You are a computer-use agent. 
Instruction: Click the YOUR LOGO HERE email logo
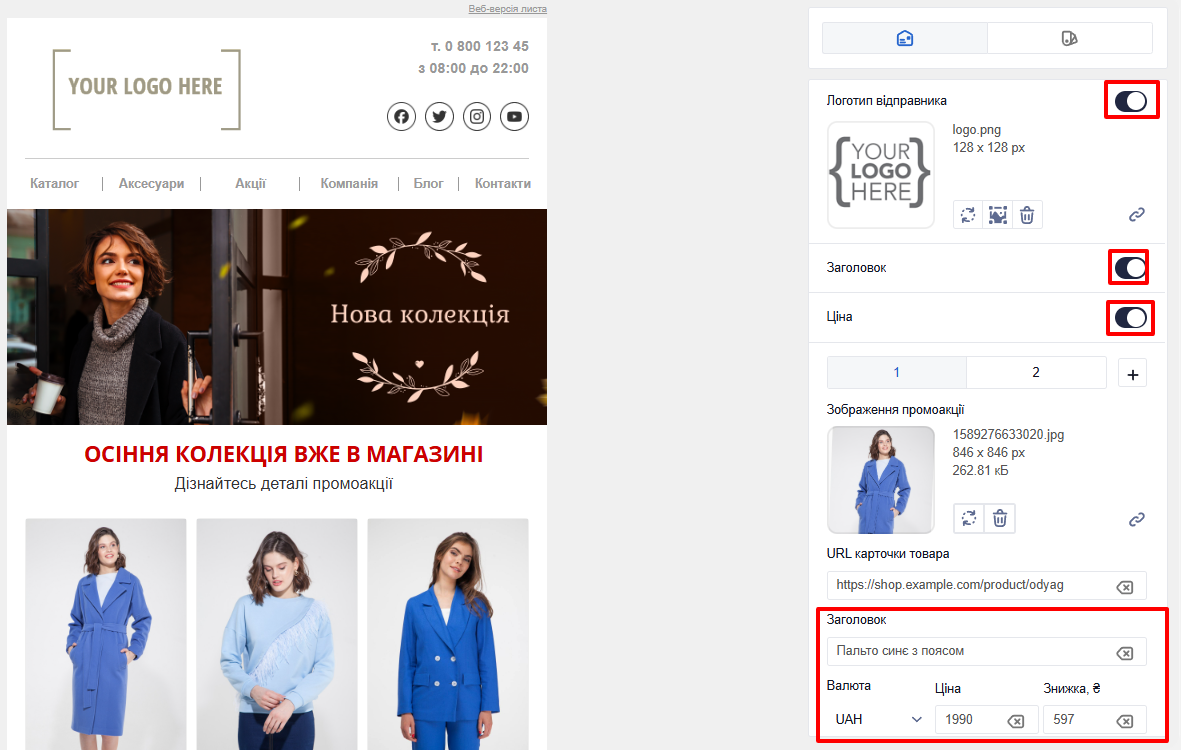(146, 90)
